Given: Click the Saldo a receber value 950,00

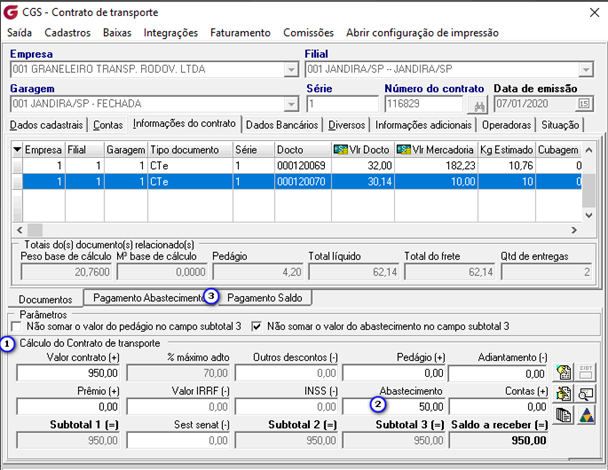Looking at the screenshot, I should click(x=499, y=441).
